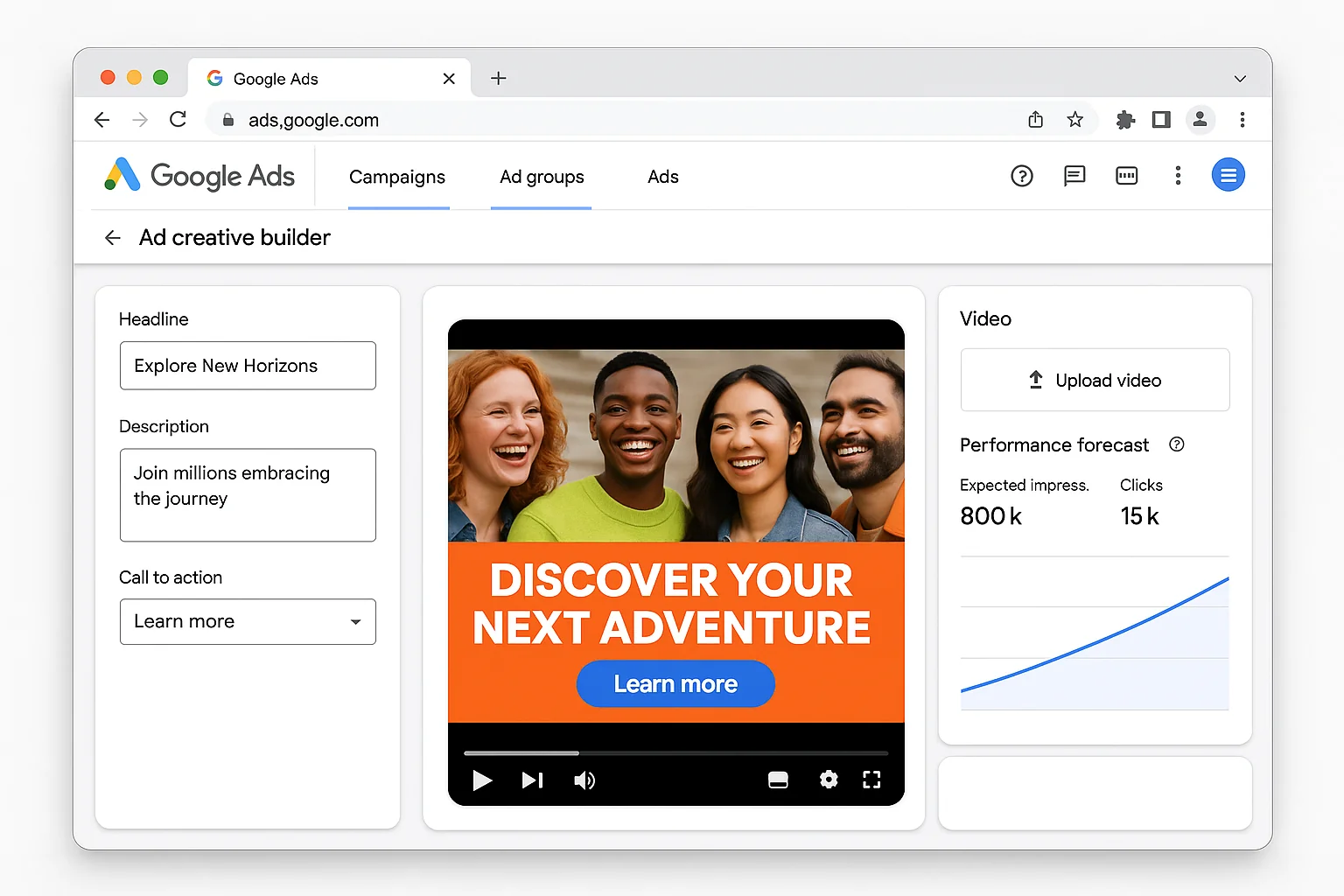
Task: Mute the video preview audio
Action: (x=584, y=780)
